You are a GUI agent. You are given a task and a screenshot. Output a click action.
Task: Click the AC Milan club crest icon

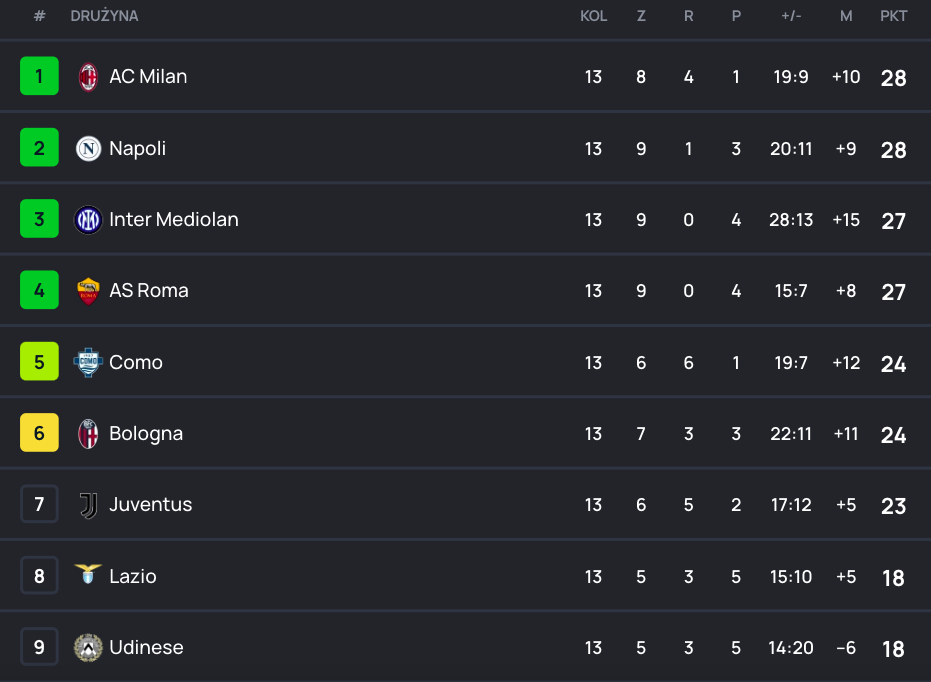(x=88, y=77)
